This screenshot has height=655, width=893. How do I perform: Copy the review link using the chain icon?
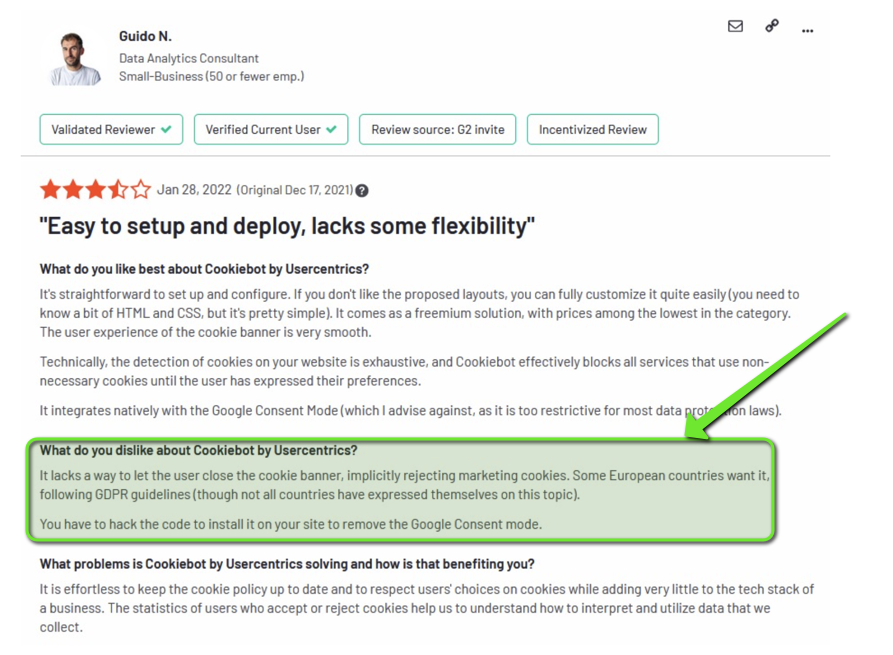pyautogui.click(x=769, y=27)
